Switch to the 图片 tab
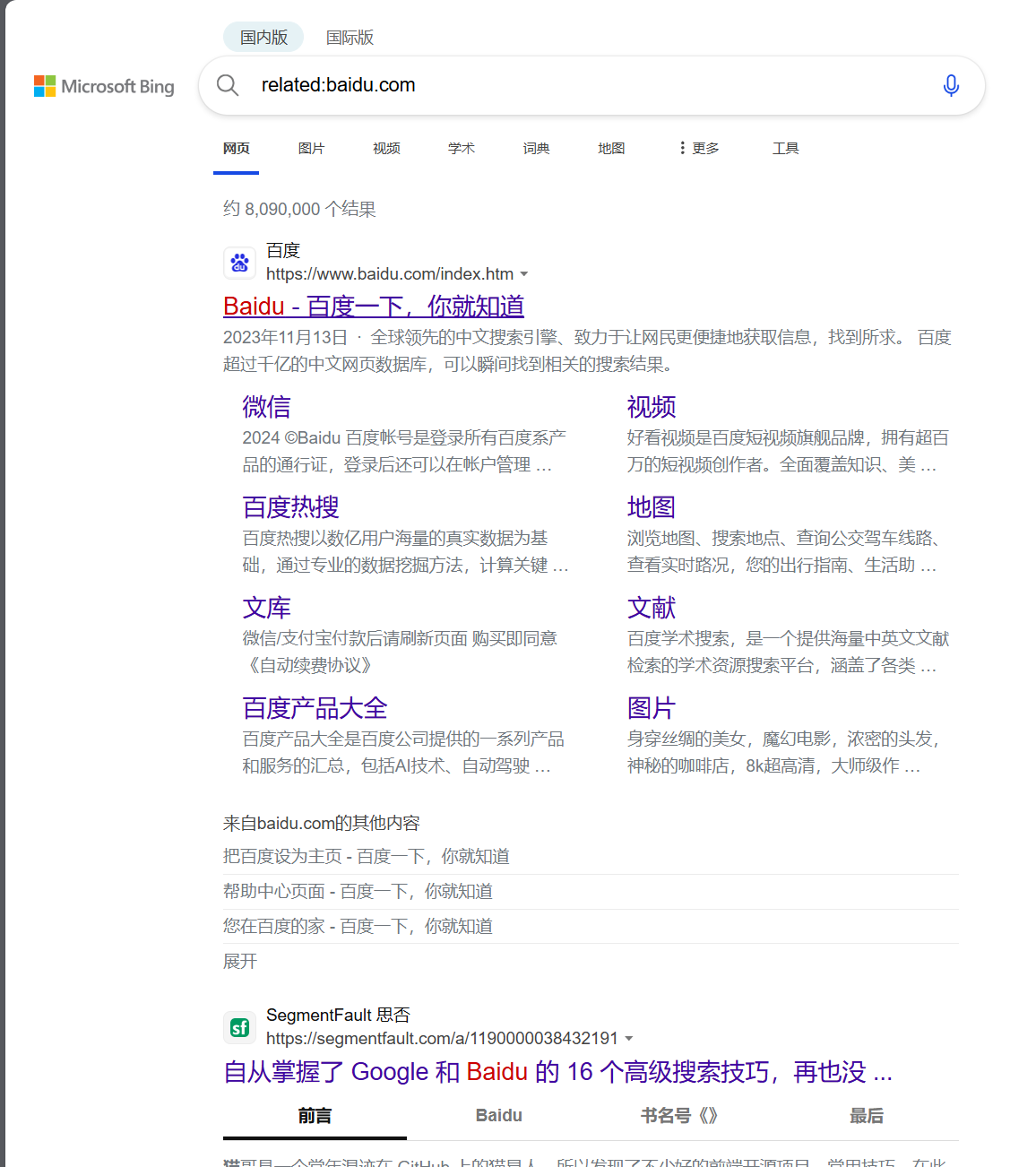The width and height of the screenshot is (1036, 1167). coord(311,147)
